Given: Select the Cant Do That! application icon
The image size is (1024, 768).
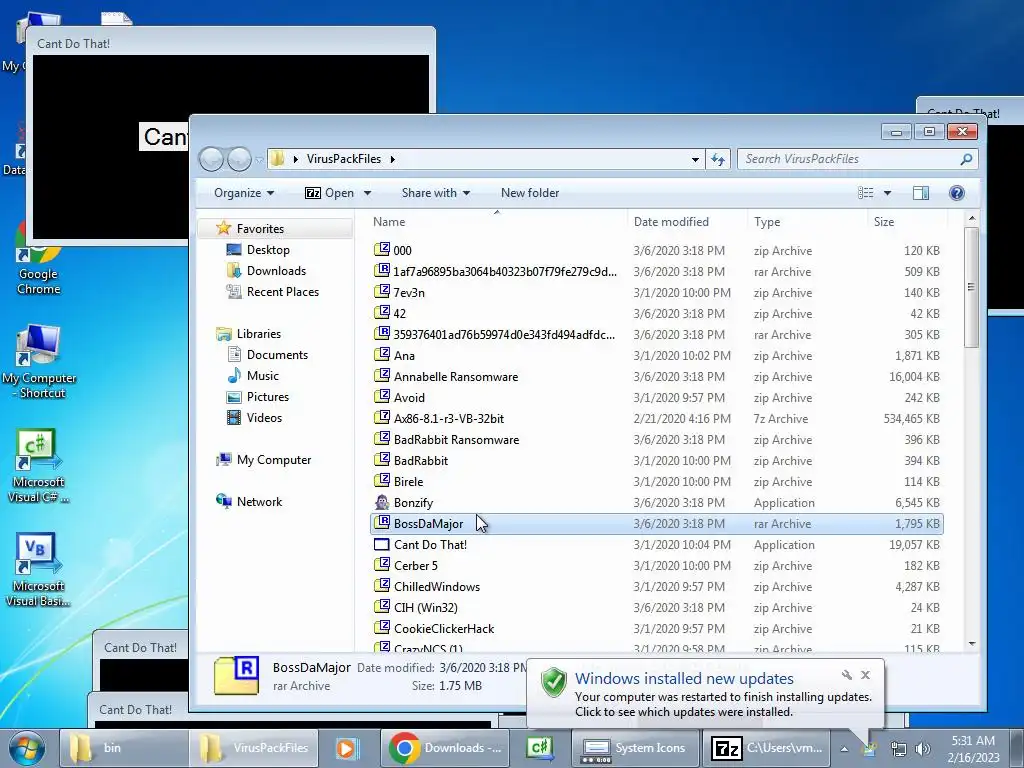Looking at the screenshot, I should pos(381,545).
